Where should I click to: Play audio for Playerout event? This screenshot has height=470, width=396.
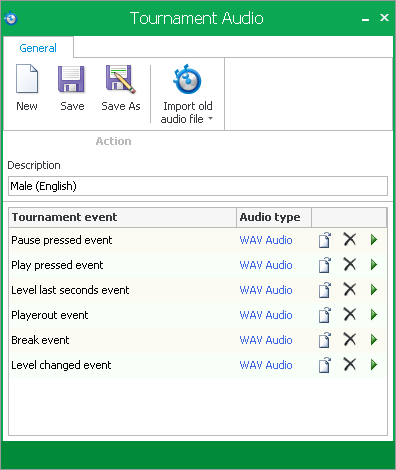click(374, 315)
